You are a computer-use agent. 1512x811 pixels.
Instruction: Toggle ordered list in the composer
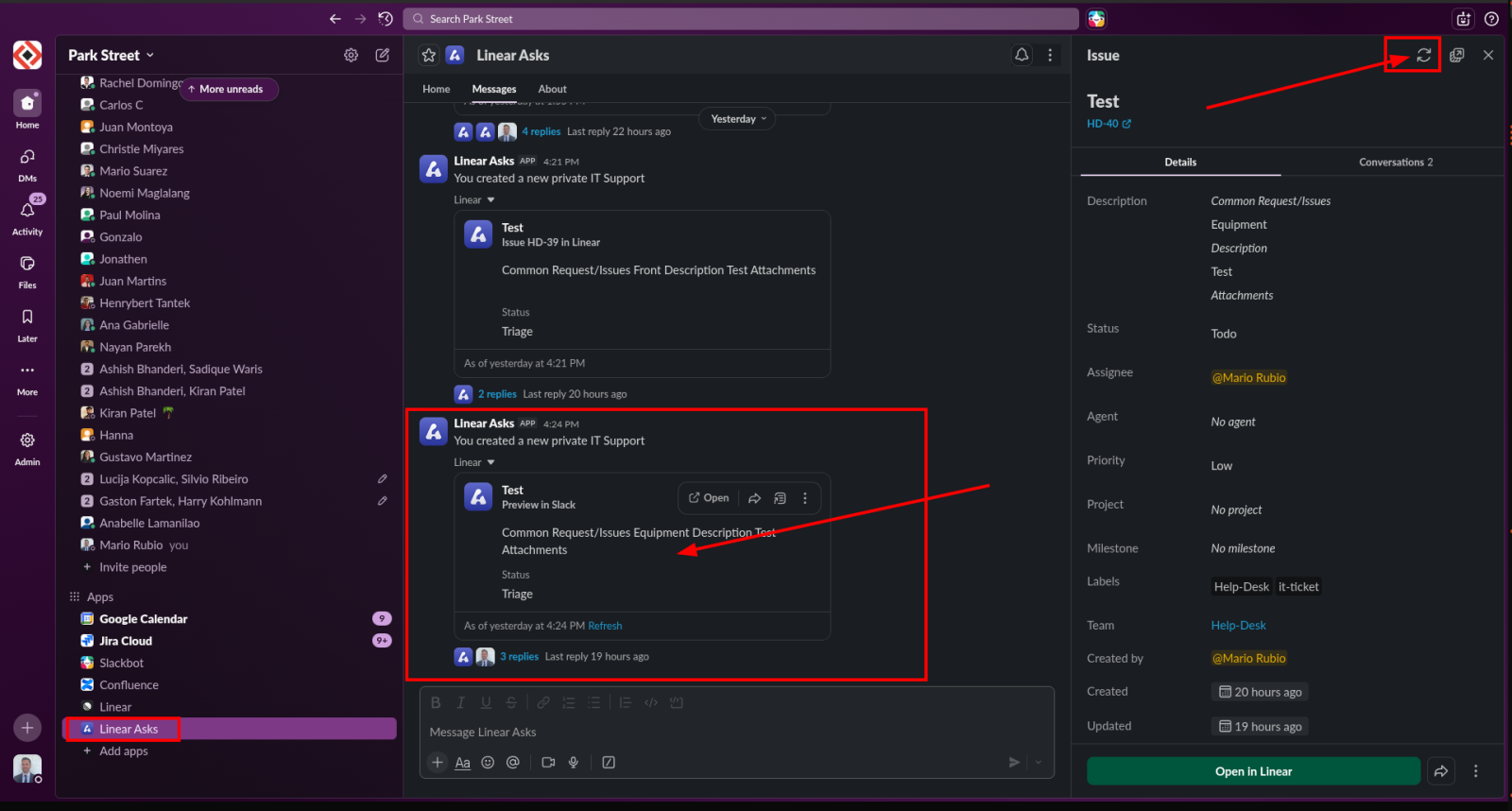point(569,702)
